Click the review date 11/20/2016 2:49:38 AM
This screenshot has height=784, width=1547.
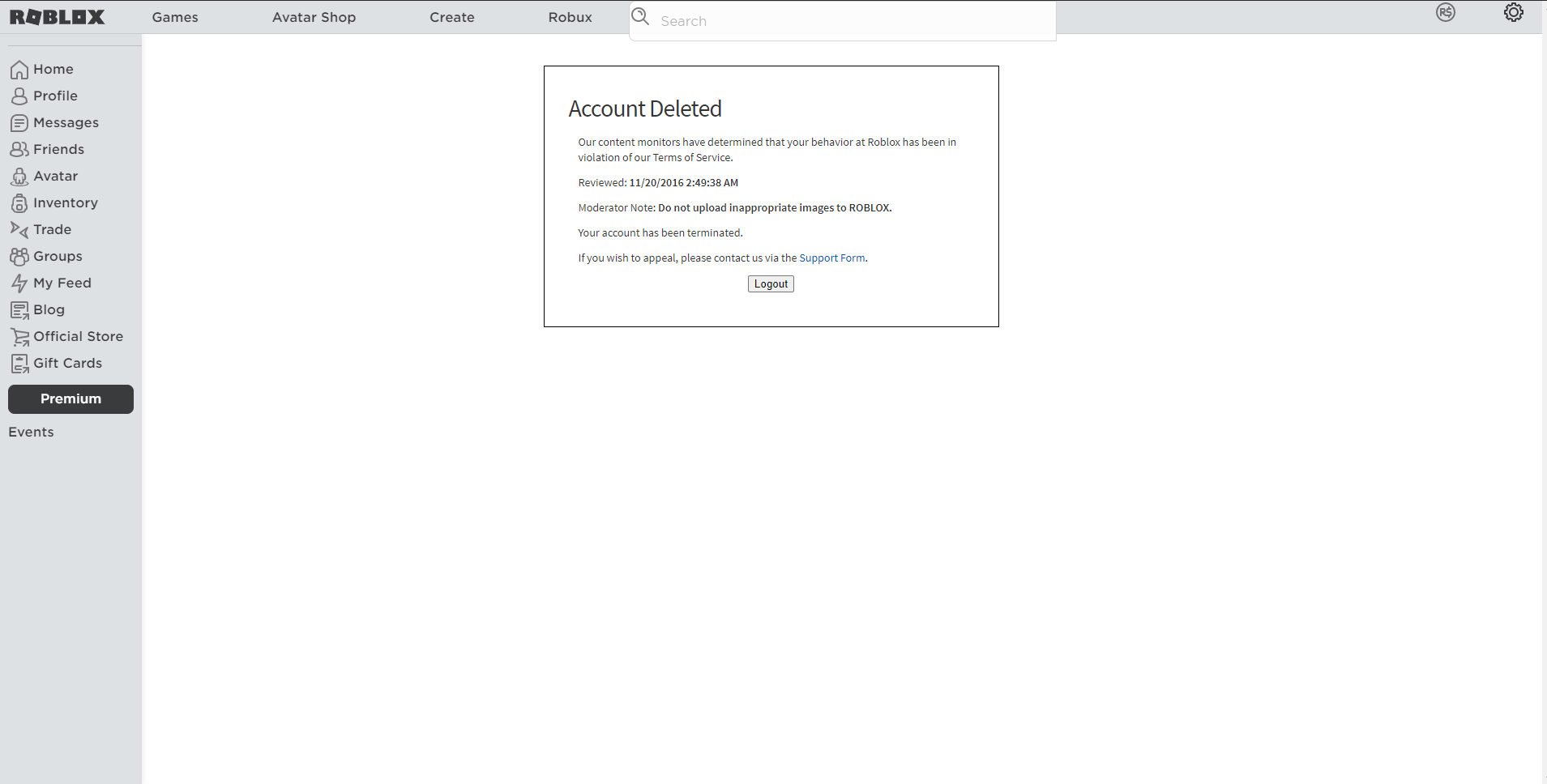click(x=683, y=183)
